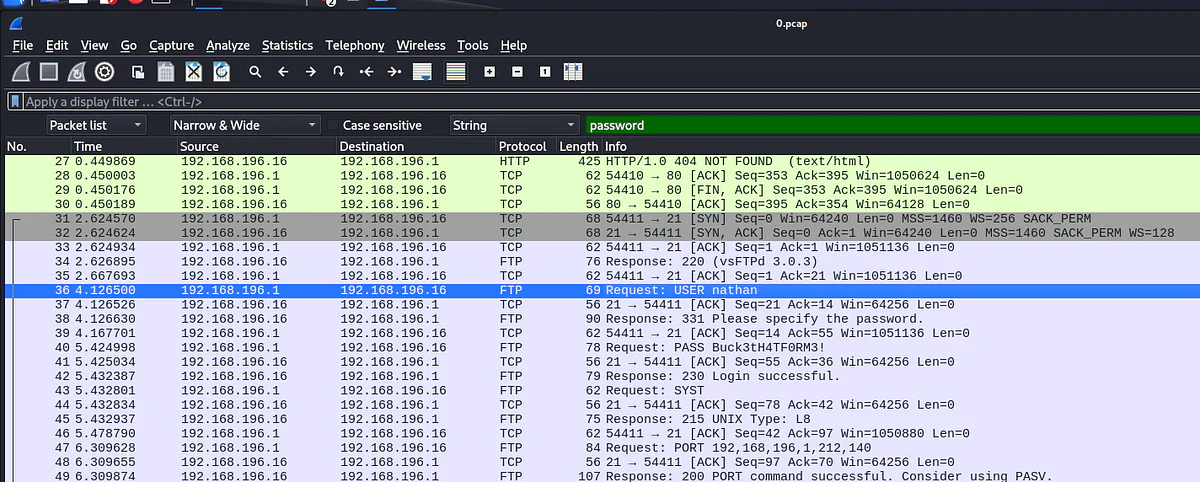This screenshot has width=1200, height=482.
Task: Close this capture file icon
Action: tap(194, 72)
